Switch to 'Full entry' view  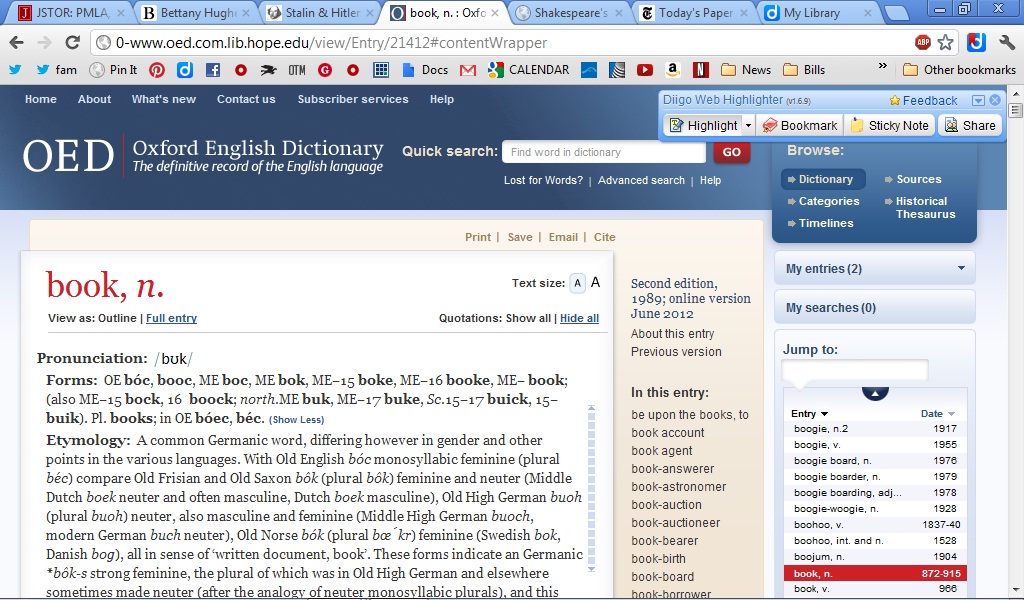point(171,319)
